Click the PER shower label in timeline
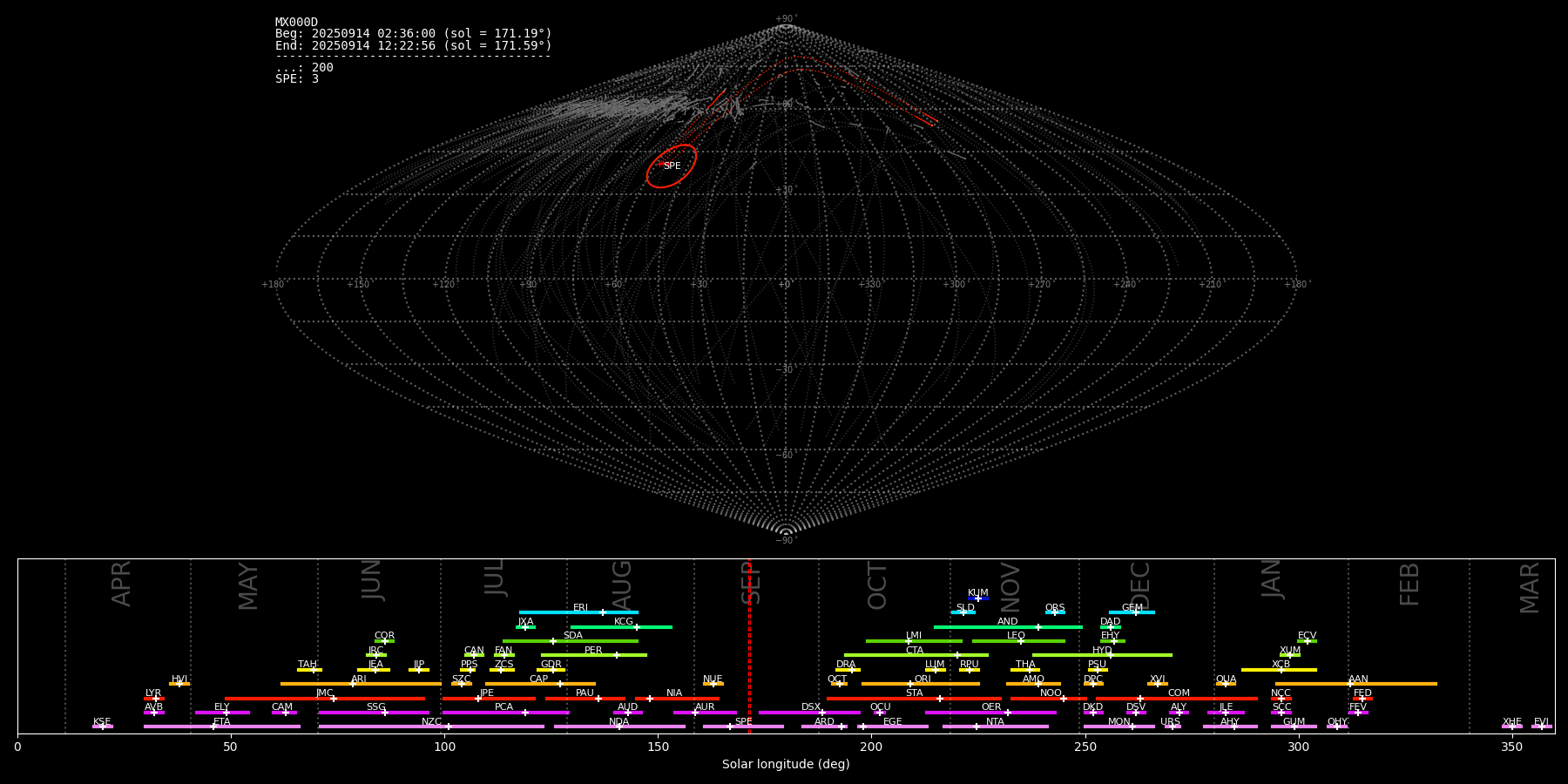Viewport: 1568px width, 784px height. point(593,651)
